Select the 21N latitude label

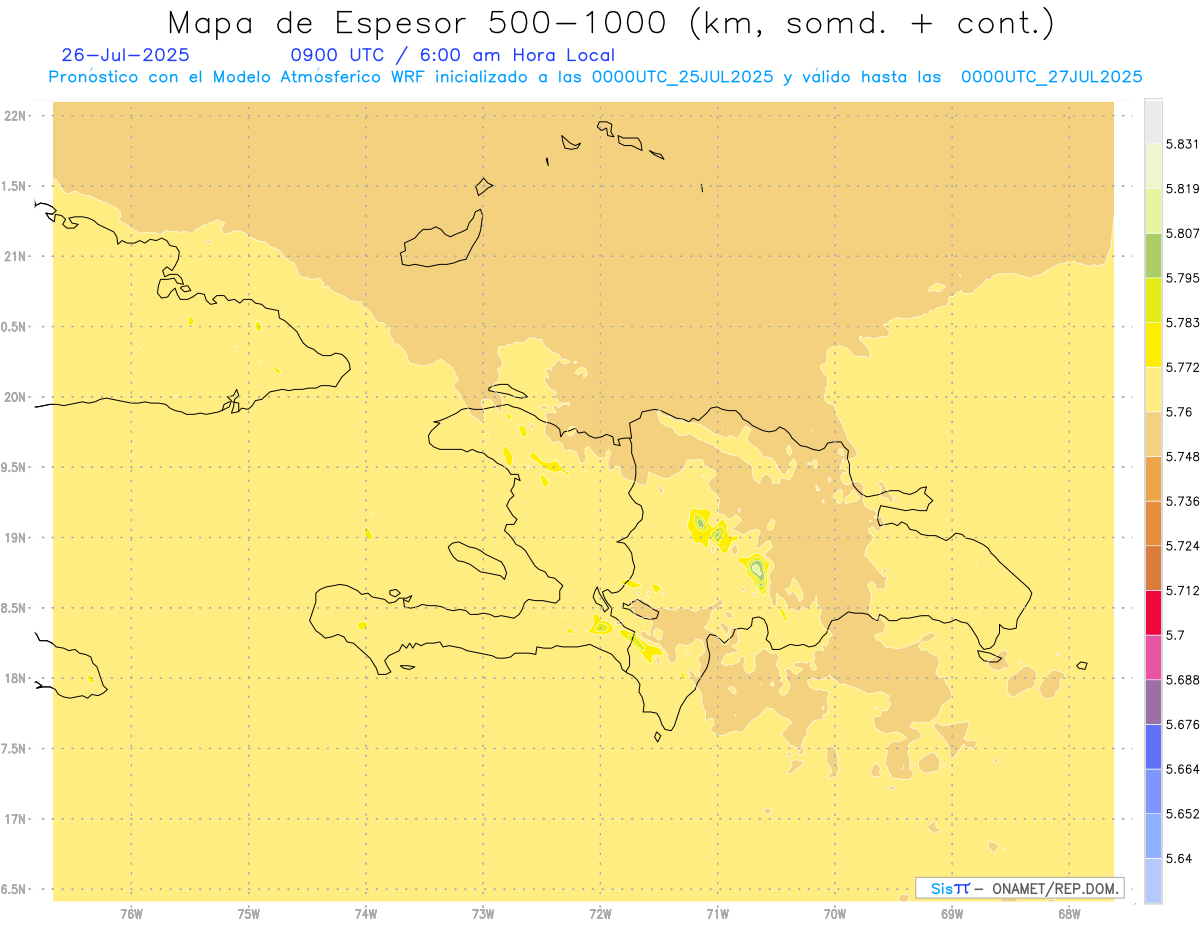click(x=15, y=257)
